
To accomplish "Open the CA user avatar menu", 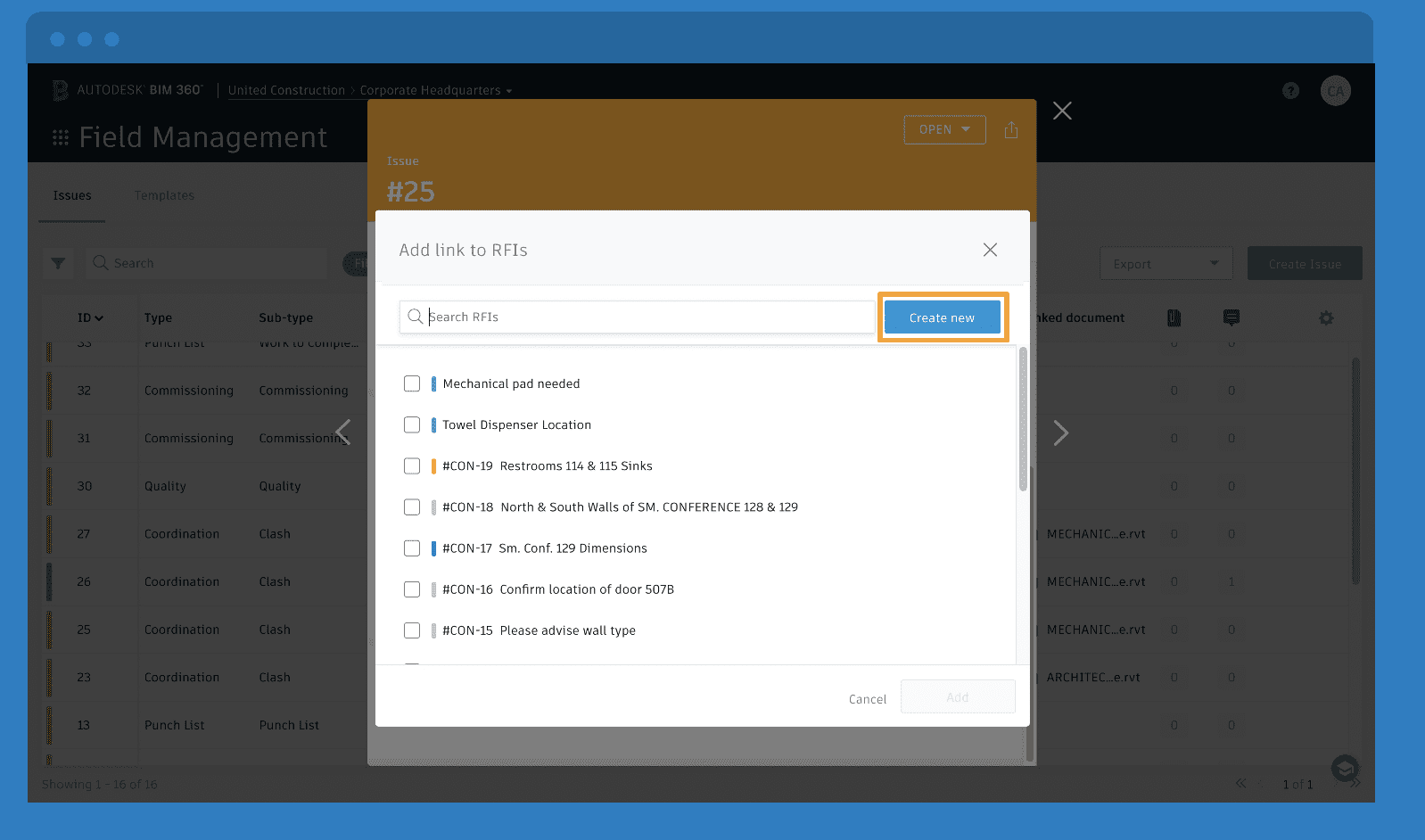I will coord(1335,91).
